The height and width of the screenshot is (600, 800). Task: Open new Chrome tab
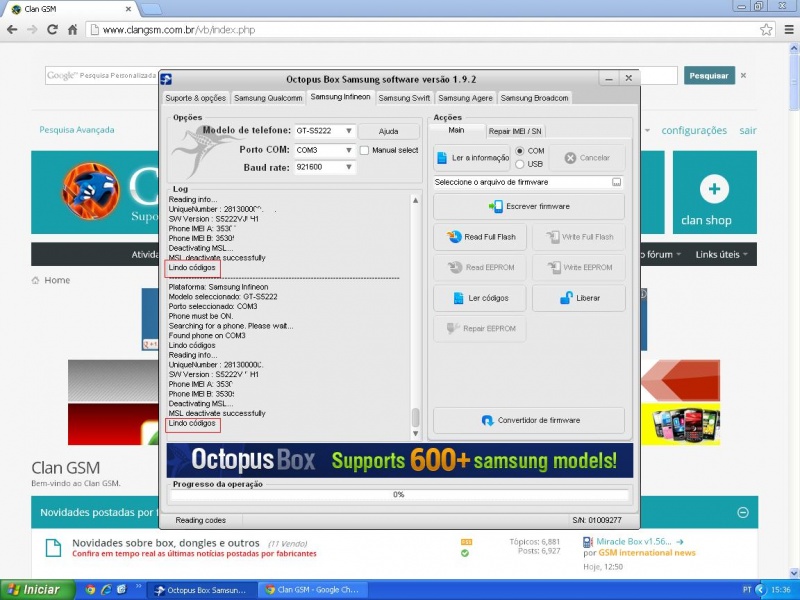coord(151,9)
